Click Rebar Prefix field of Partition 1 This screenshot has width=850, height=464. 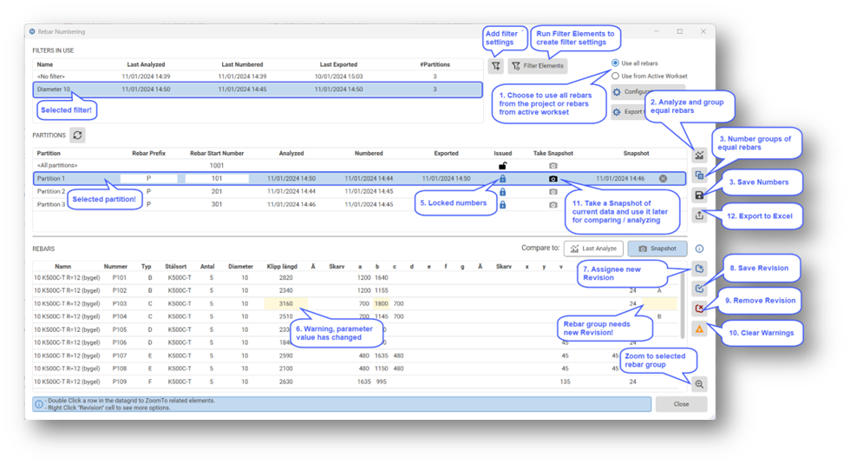pyautogui.click(x=149, y=178)
